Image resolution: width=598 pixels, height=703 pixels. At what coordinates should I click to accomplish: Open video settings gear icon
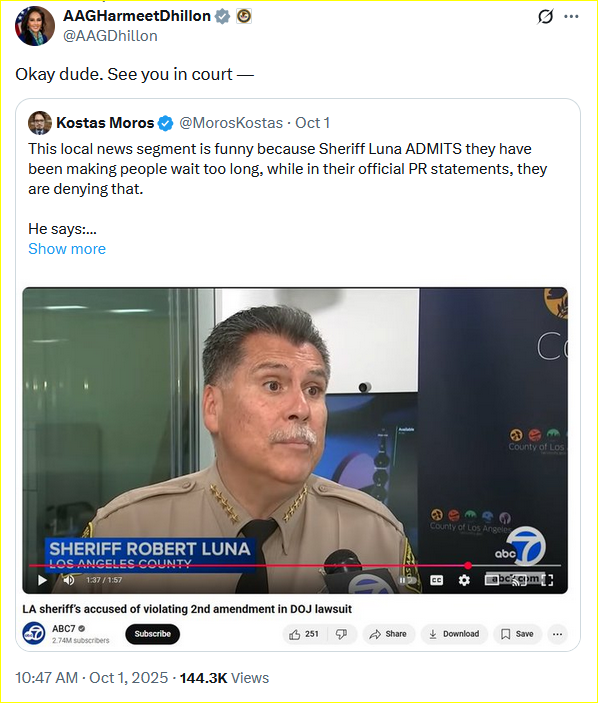pos(464,580)
